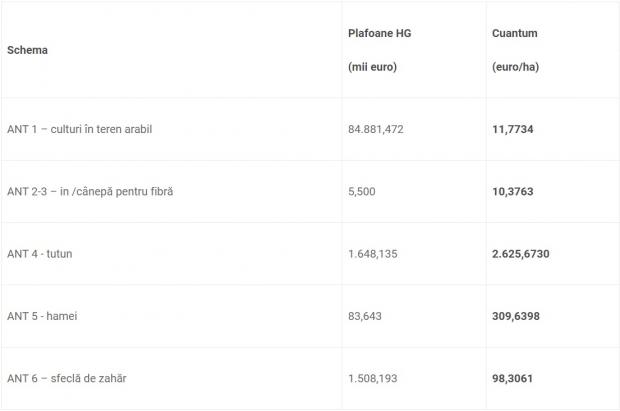Click the plafon value 1.508,193
Image resolution: width=620 pixels, height=411 pixels.
click(372, 378)
